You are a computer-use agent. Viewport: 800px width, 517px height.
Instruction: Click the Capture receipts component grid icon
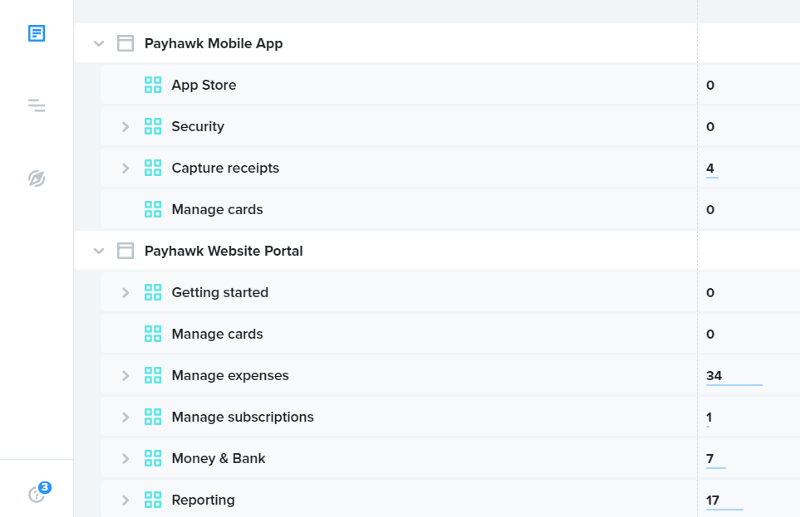pyautogui.click(x=153, y=168)
